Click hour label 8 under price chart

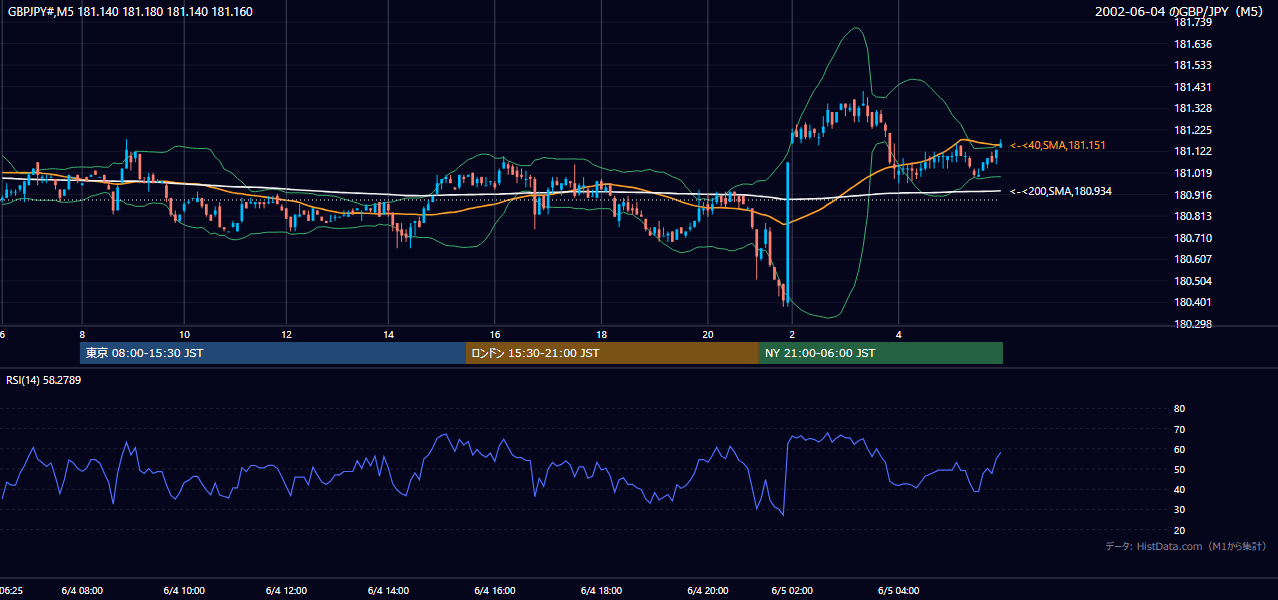tap(82, 334)
